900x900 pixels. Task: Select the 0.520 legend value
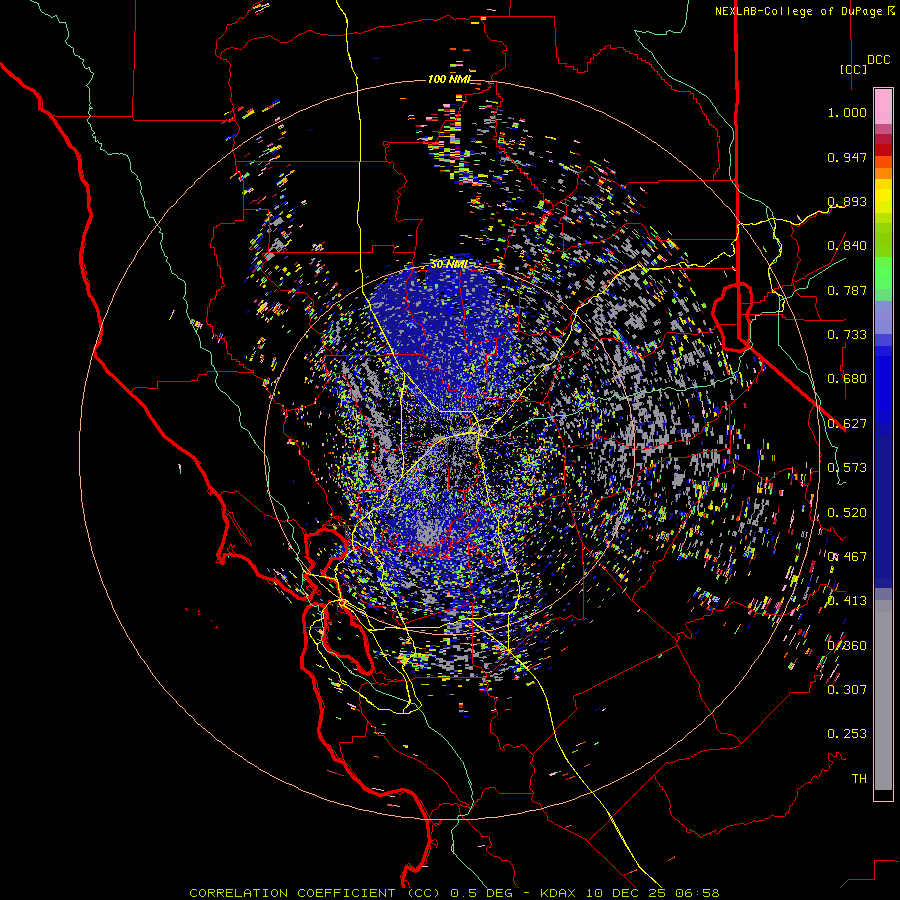tap(847, 513)
